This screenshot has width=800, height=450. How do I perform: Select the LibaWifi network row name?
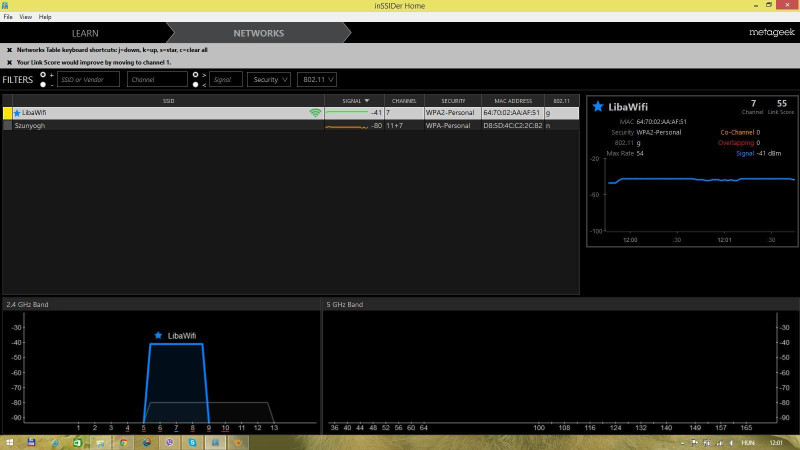[34, 113]
